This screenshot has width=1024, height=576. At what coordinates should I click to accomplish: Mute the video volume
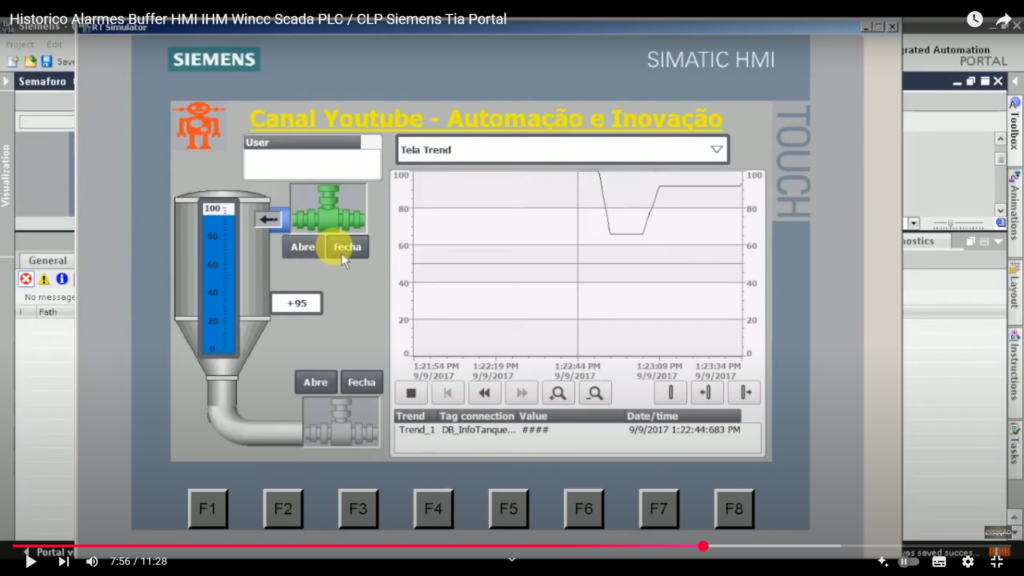(92, 562)
